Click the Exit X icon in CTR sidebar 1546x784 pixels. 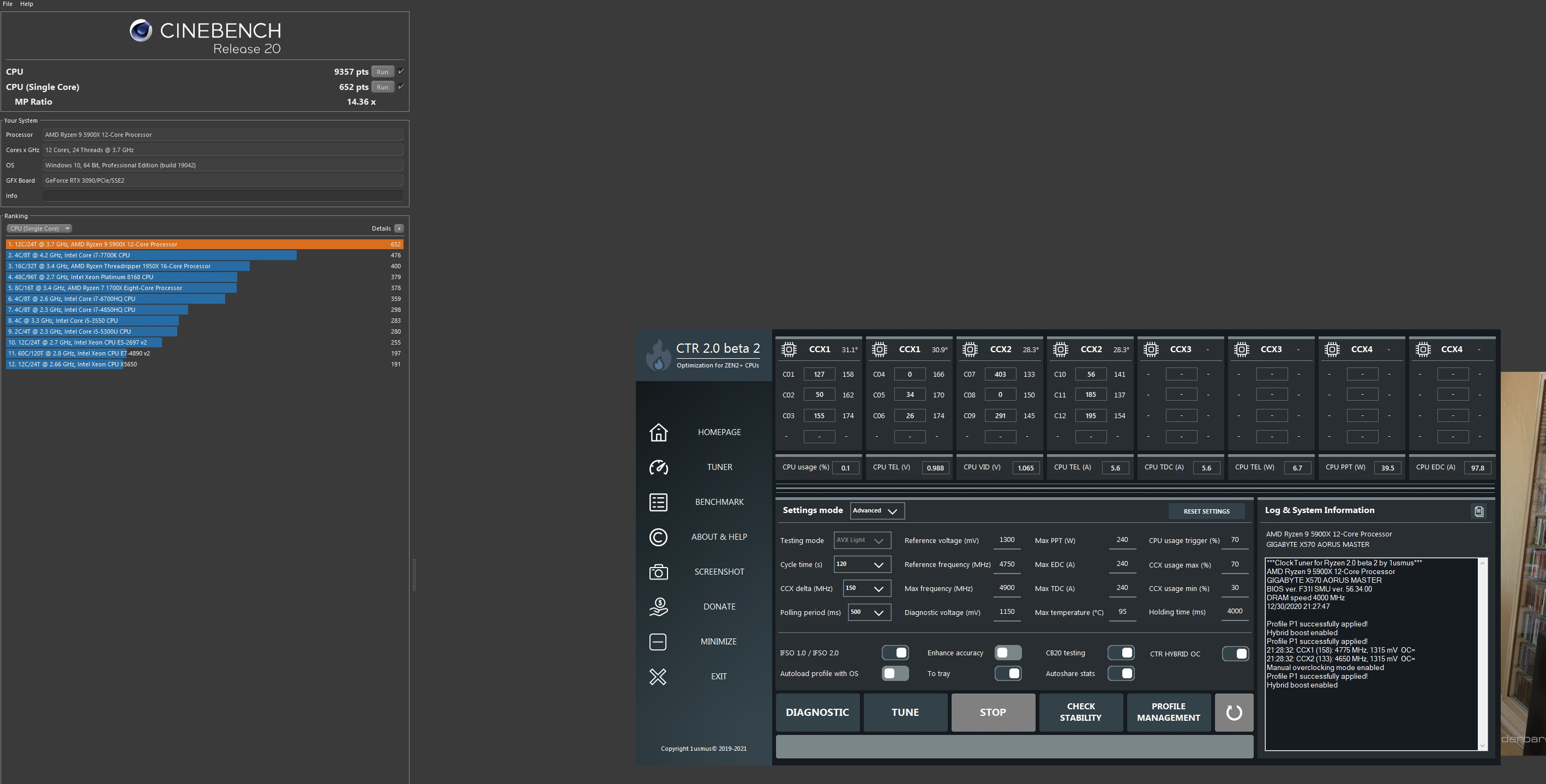(658, 677)
